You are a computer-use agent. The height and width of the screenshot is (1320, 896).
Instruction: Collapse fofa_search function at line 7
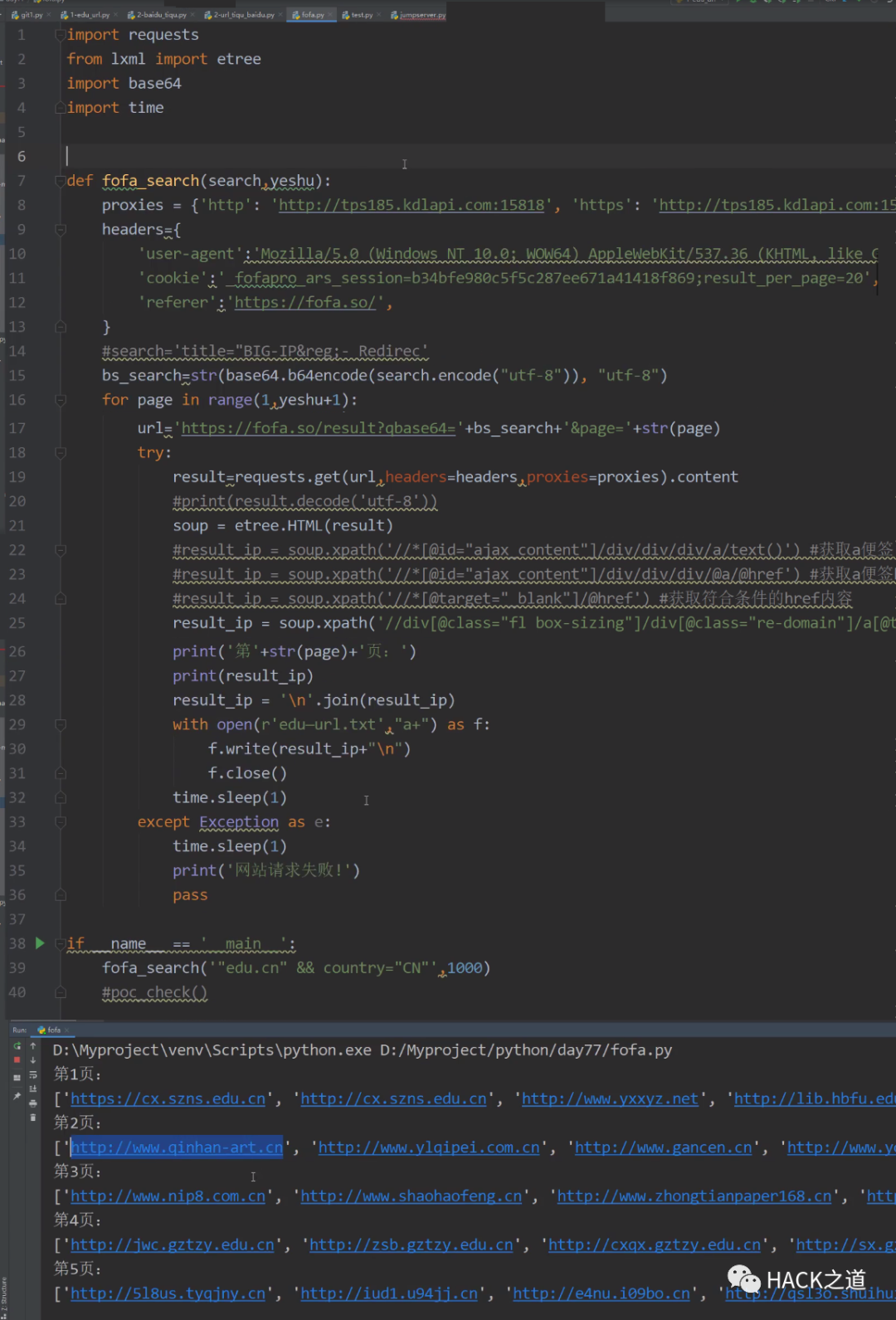(60, 181)
